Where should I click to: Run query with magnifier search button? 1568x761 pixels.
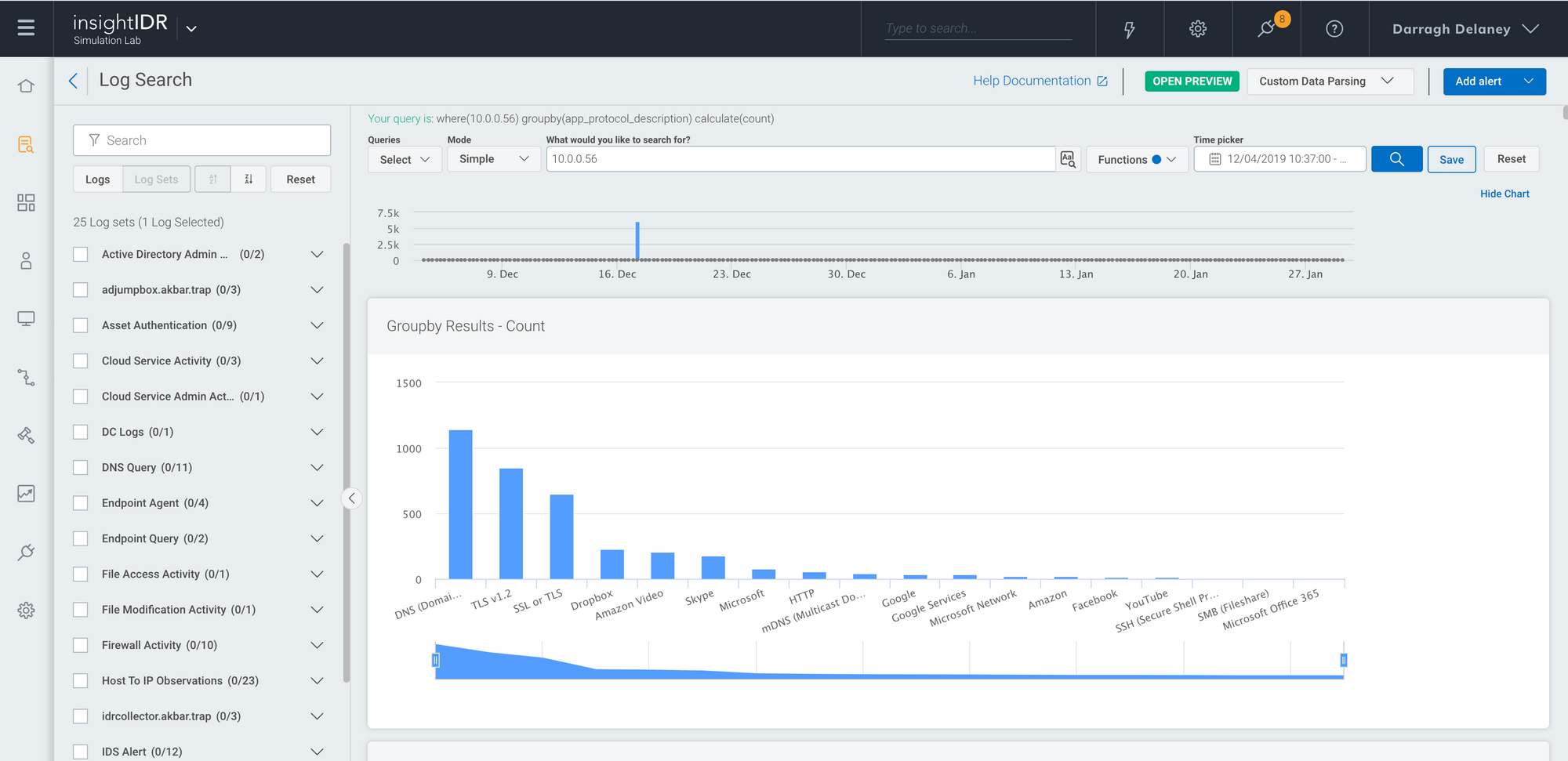coord(1396,159)
